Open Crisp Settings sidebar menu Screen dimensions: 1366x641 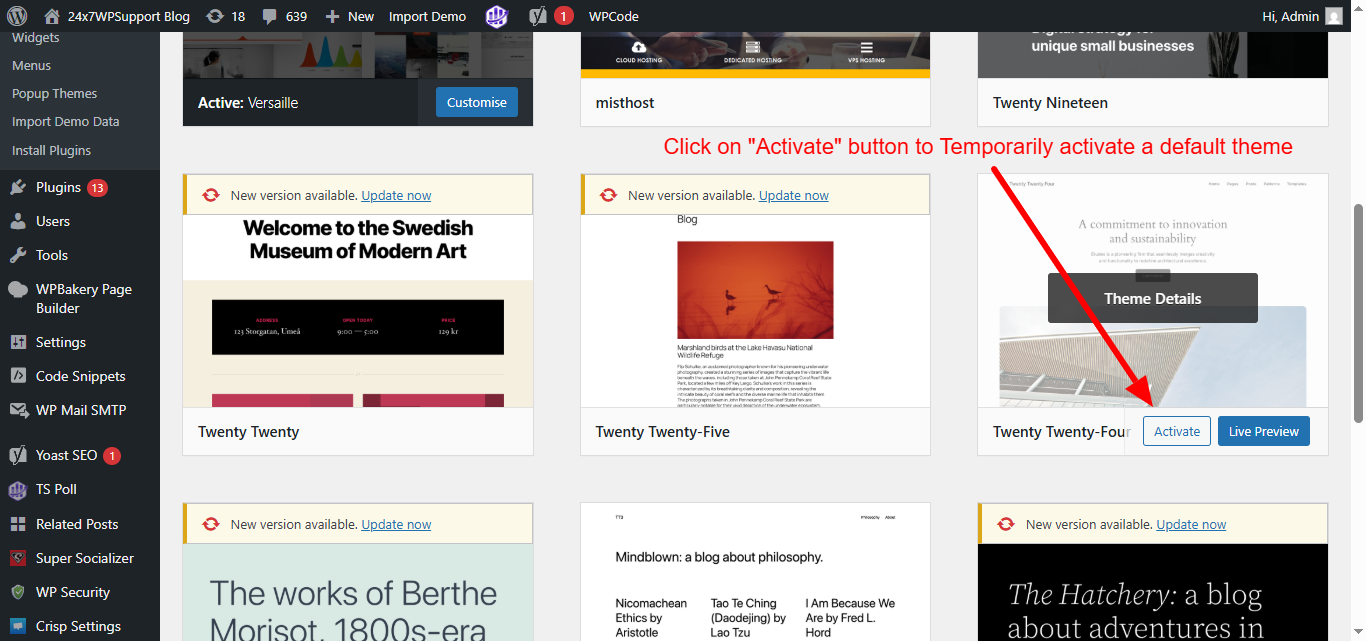click(x=80, y=626)
